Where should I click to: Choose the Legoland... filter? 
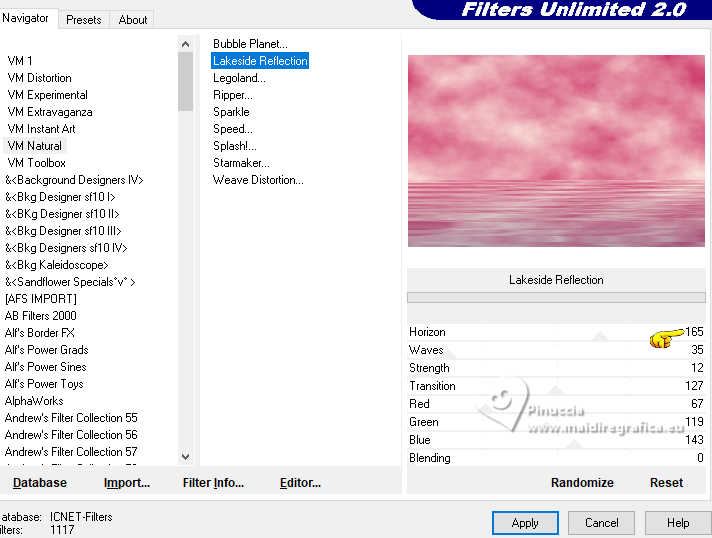(x=239, y=78)
